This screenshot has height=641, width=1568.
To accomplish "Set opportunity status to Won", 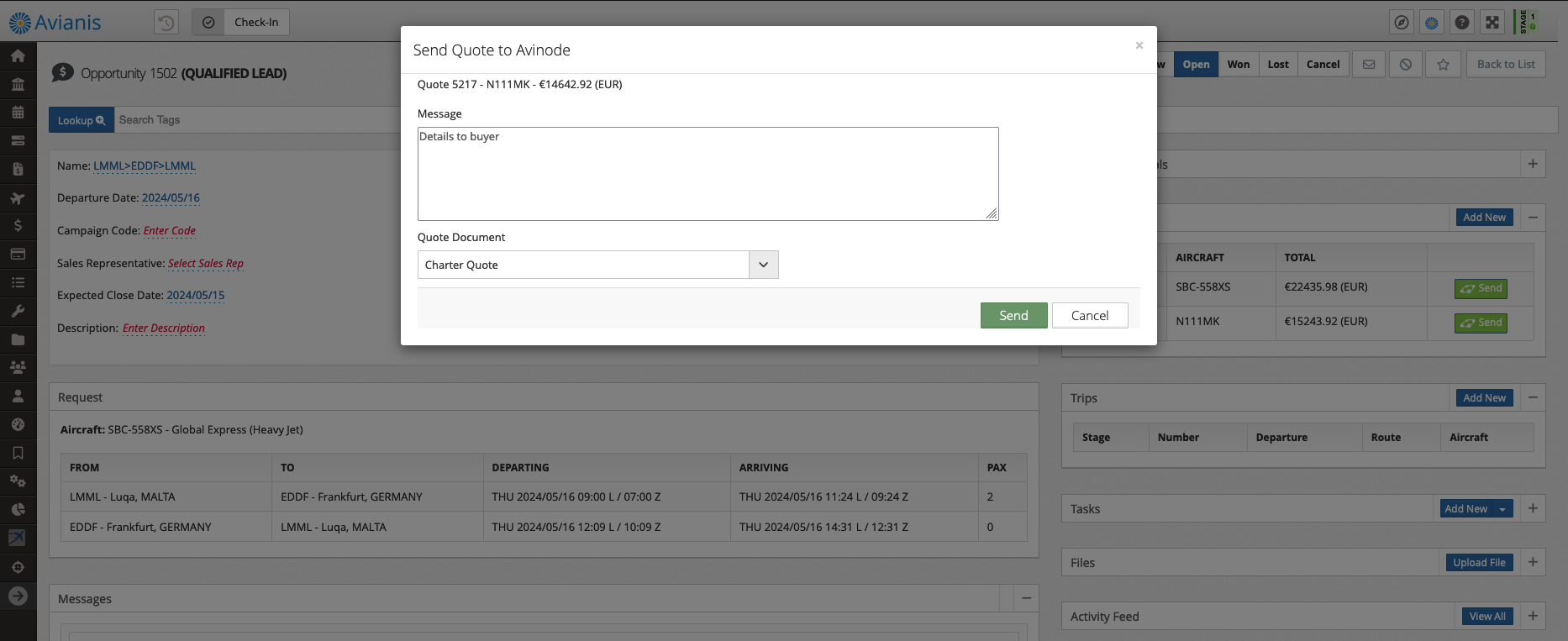I will click(1239, 65).
